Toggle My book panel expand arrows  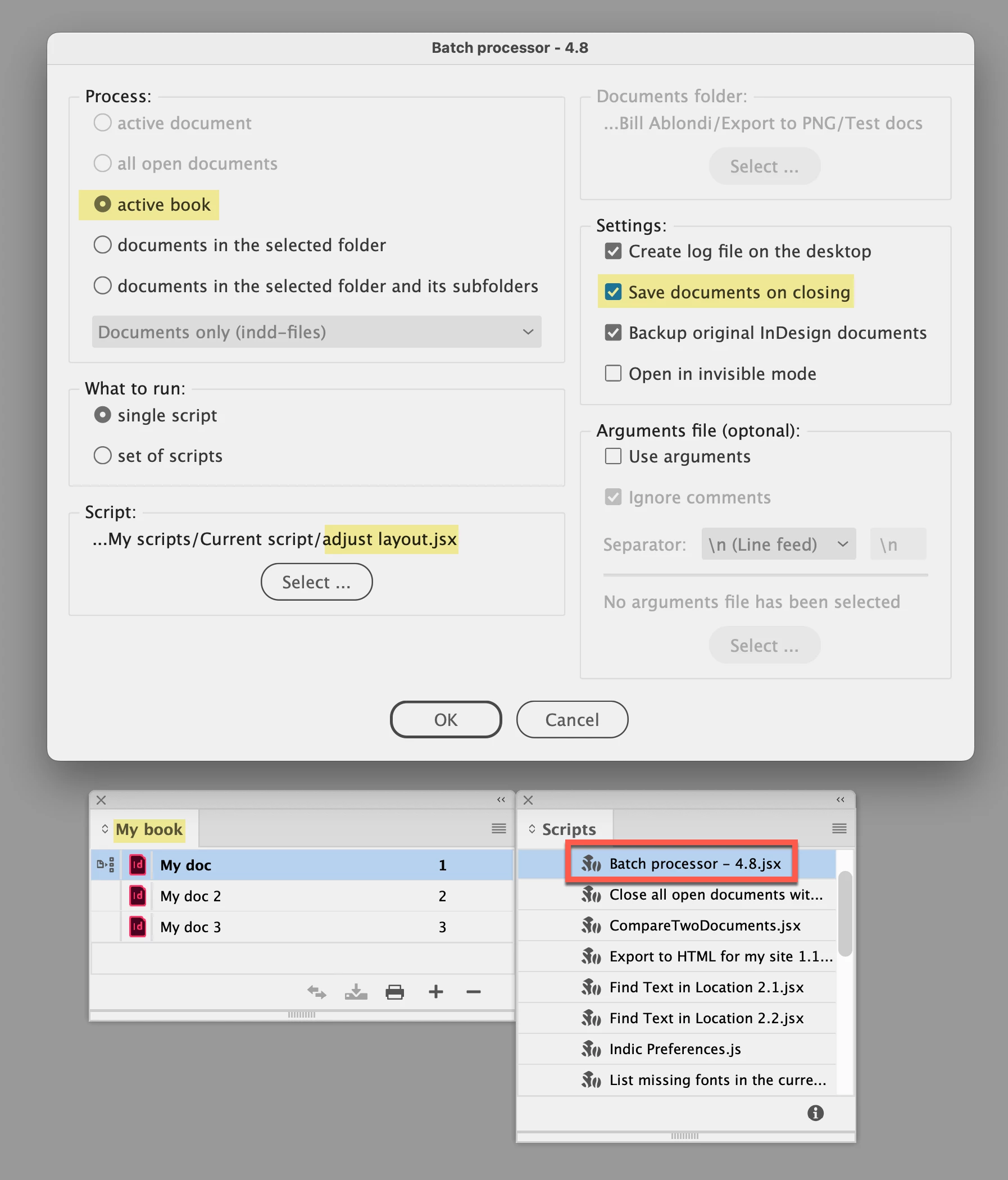[105, 829]
